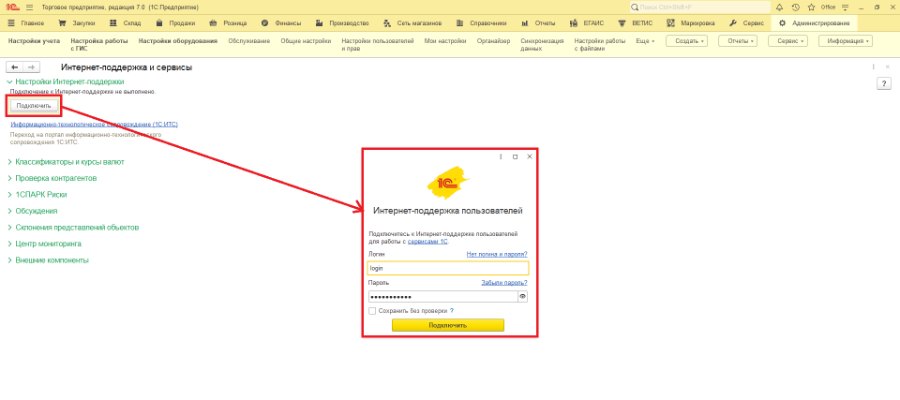Open Общие настройки command
Image resolution: width=900 pixels, height=400 pixels.
click(306, 41)
